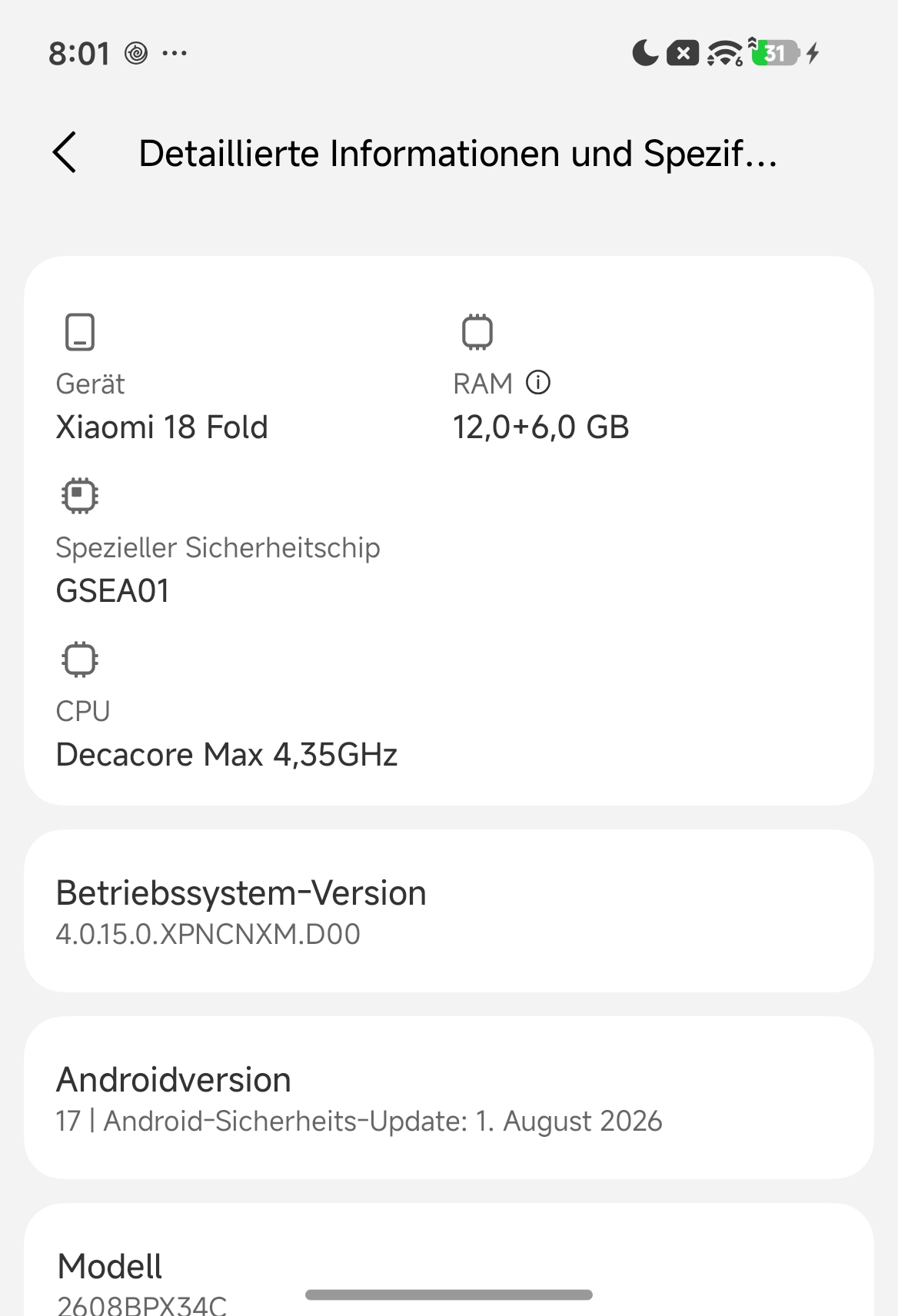
Task: Open the Androidversion entry
Action: tap(449, 1098)
